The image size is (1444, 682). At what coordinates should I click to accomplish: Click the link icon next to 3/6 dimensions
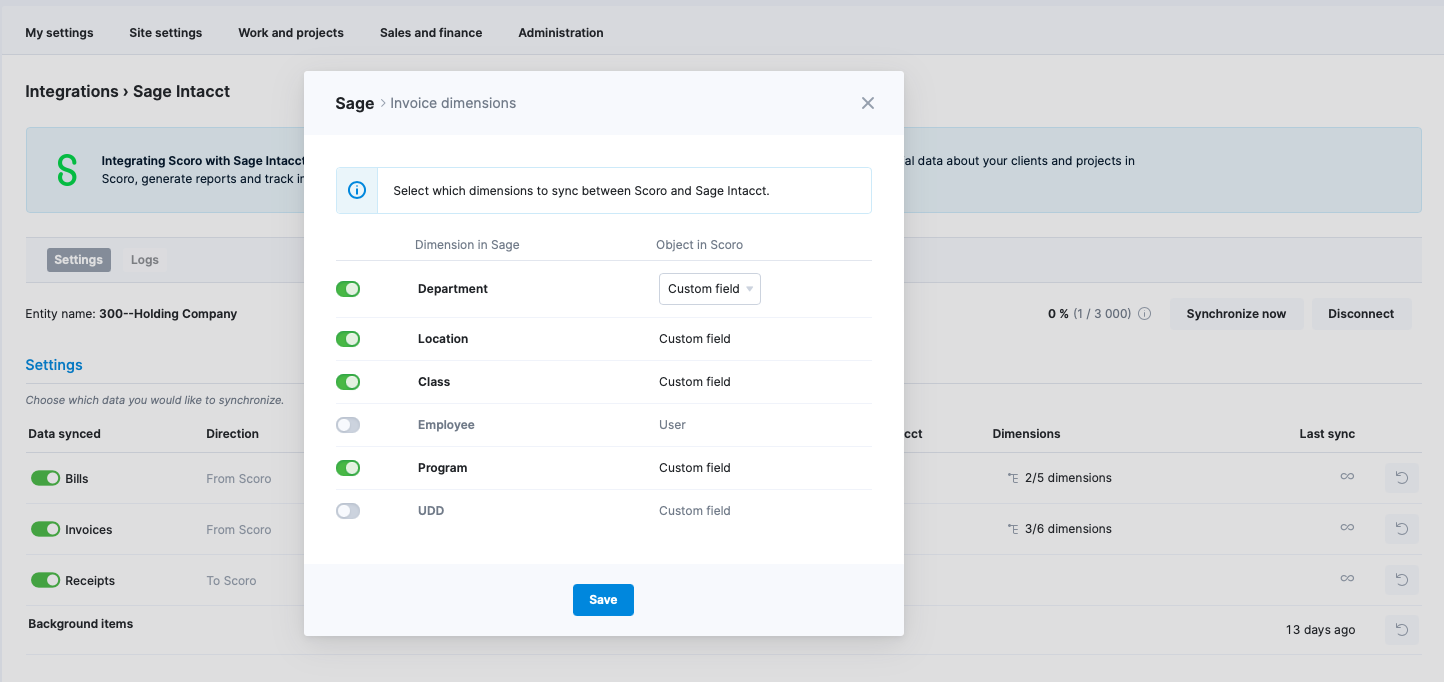click(1347, 528)
